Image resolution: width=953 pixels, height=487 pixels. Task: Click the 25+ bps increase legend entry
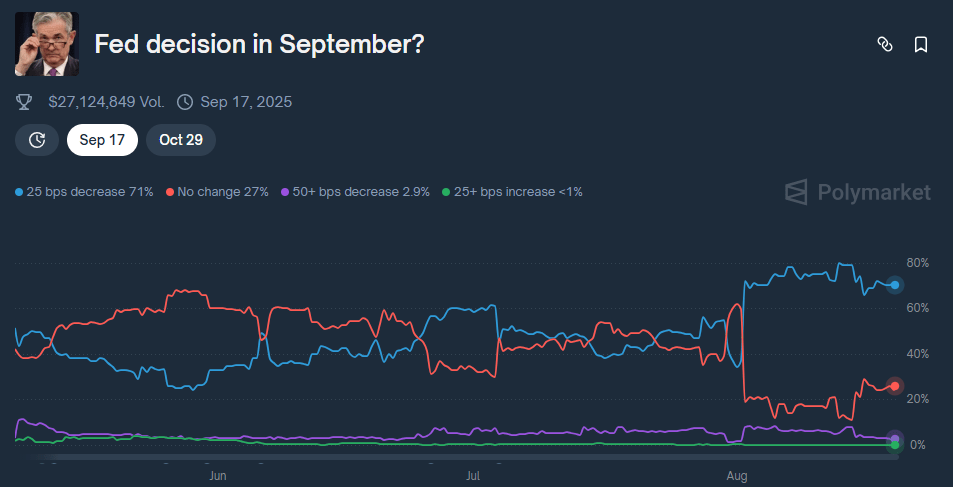coord(511,191)
